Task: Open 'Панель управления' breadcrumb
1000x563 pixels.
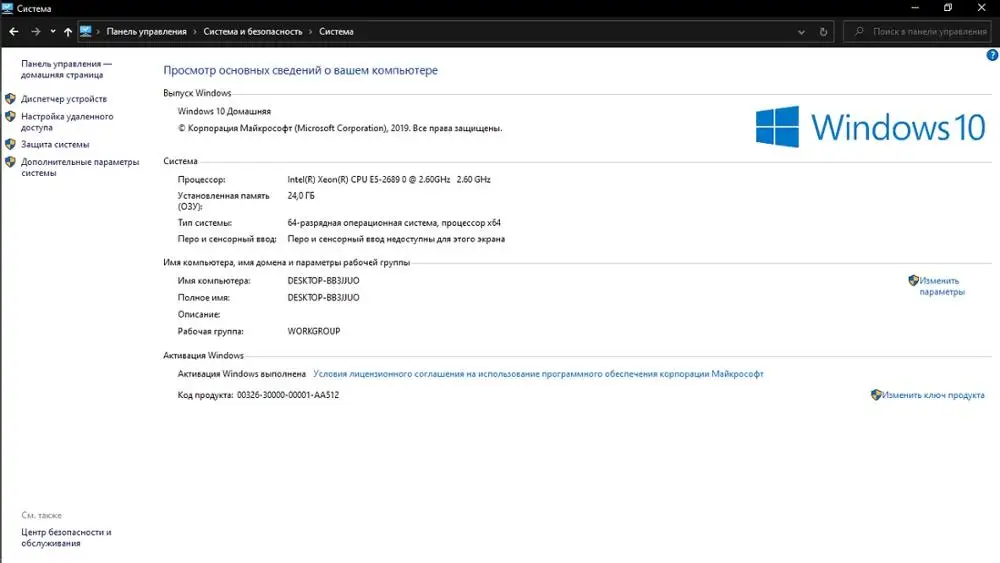Action: pyautogui.click(x=146, y=31)
